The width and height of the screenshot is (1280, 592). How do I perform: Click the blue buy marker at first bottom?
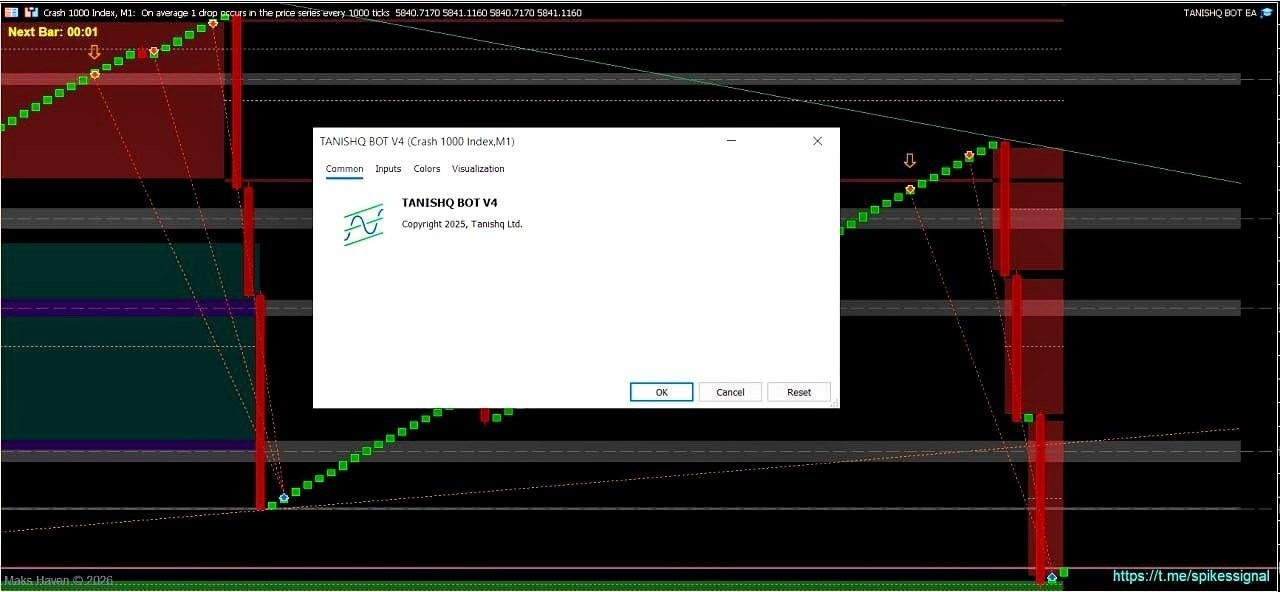[x=284, y=497]
